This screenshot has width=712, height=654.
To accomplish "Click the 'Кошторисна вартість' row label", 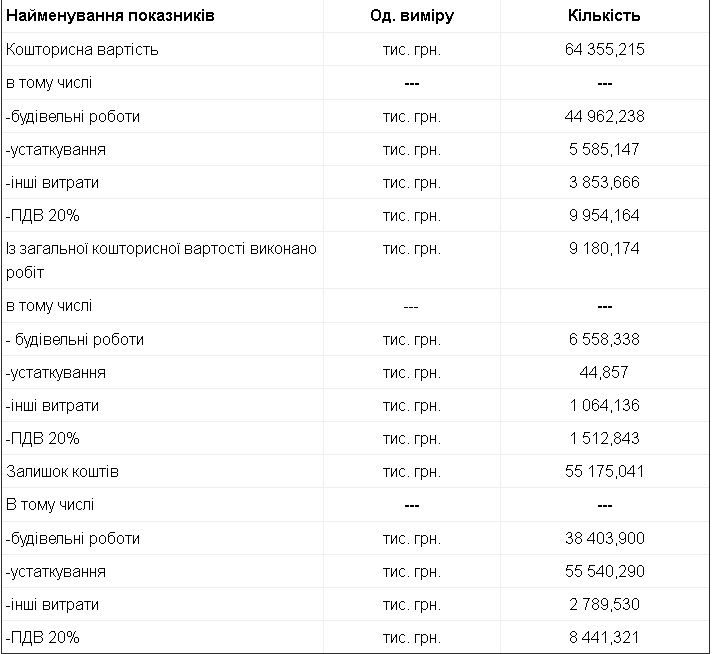I will click(x=82, y=50).
